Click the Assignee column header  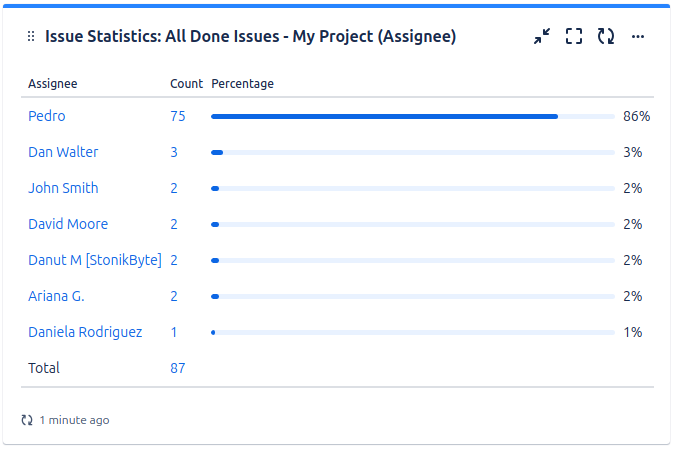(53, 83)
